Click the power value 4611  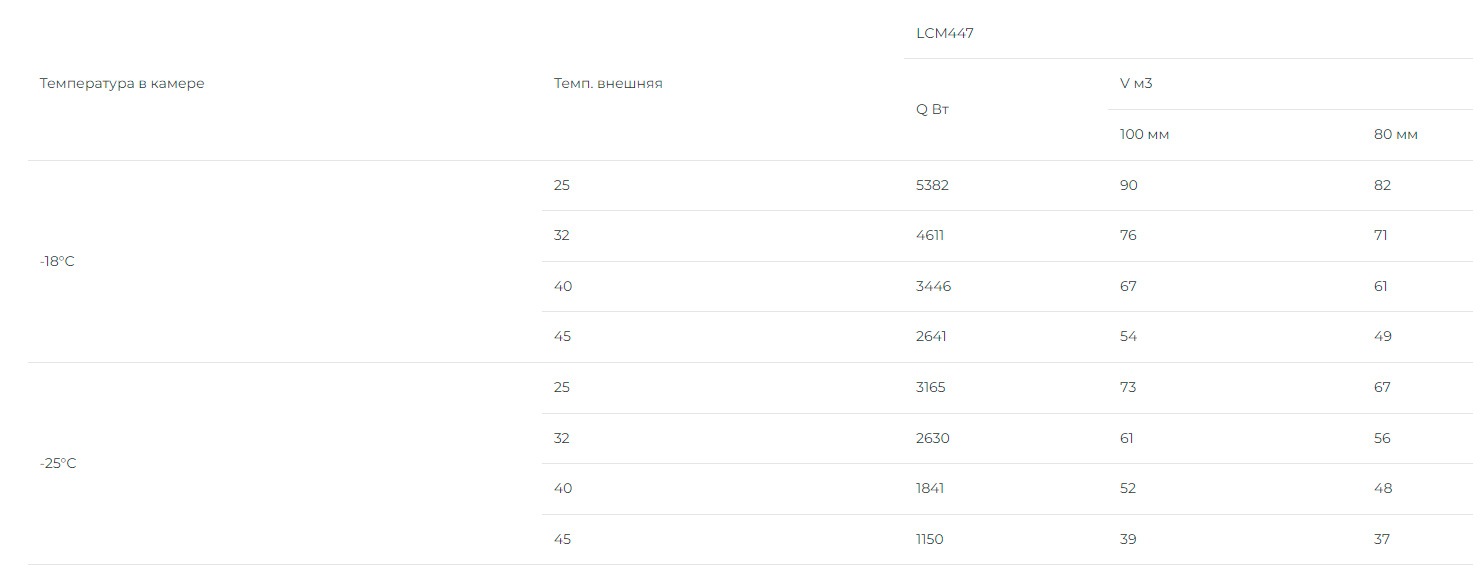[x=930, y=235]
